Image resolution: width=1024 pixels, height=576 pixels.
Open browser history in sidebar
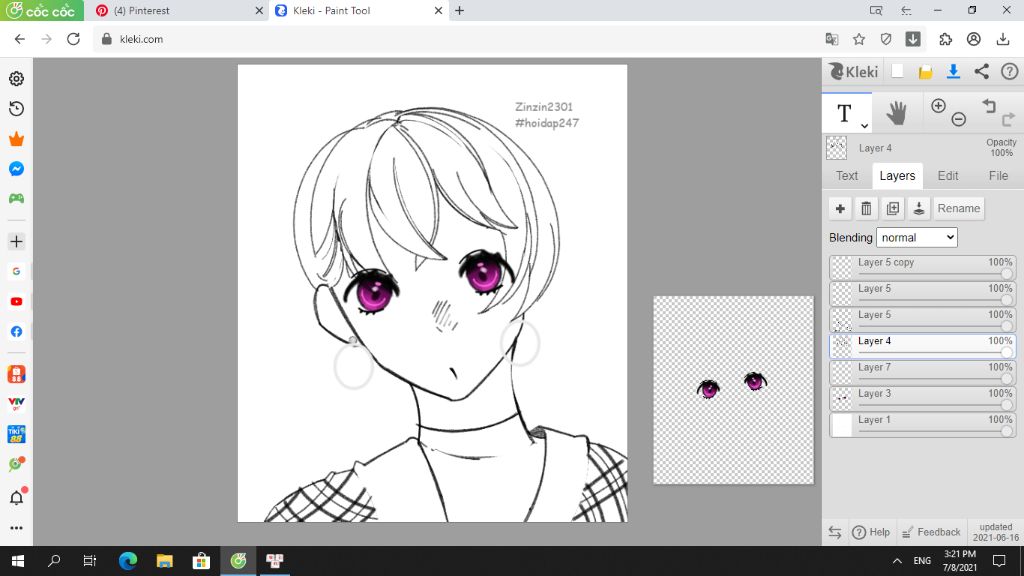(x=16, y=108)
